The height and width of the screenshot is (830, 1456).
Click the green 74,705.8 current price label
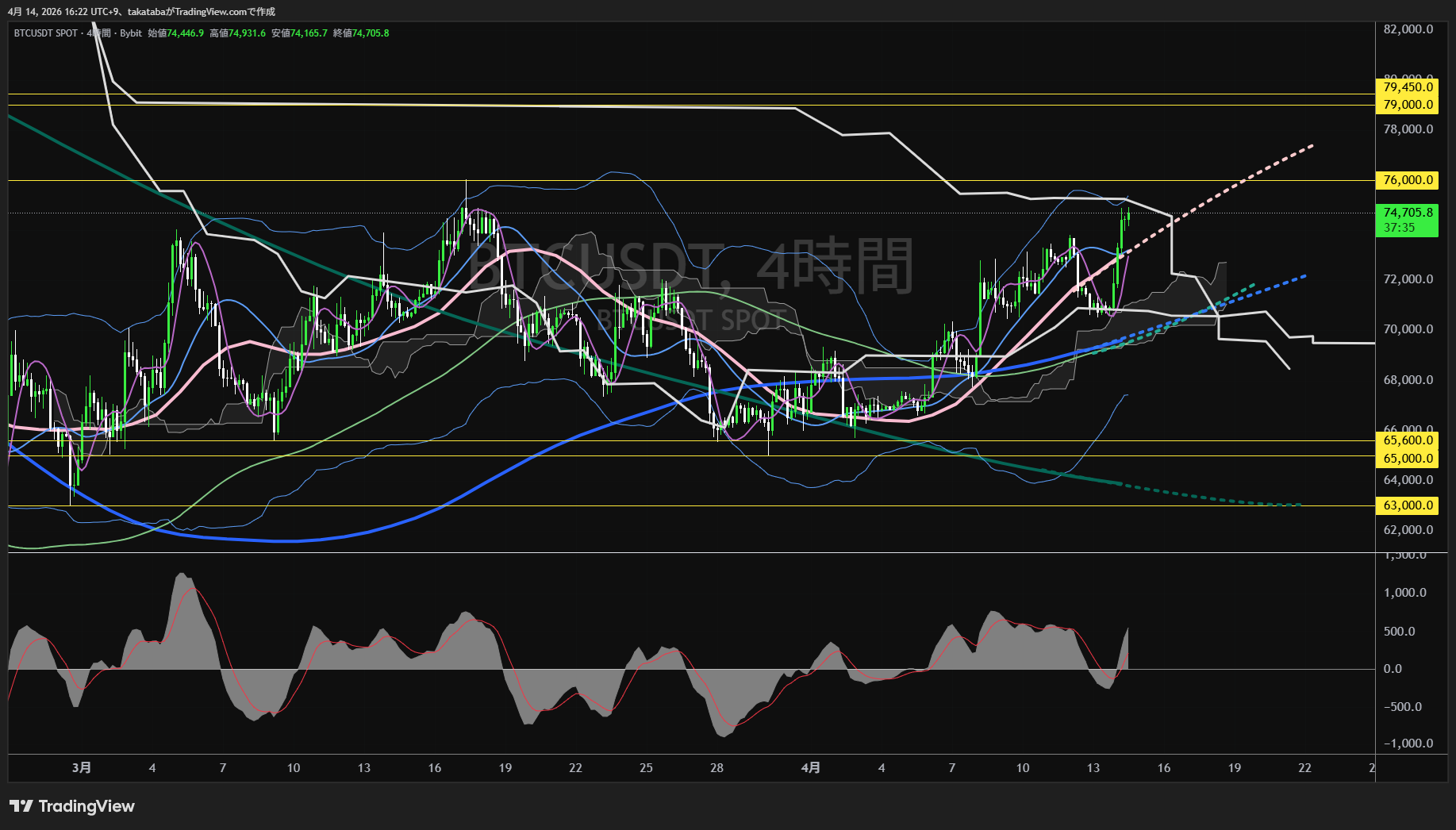1407,213
